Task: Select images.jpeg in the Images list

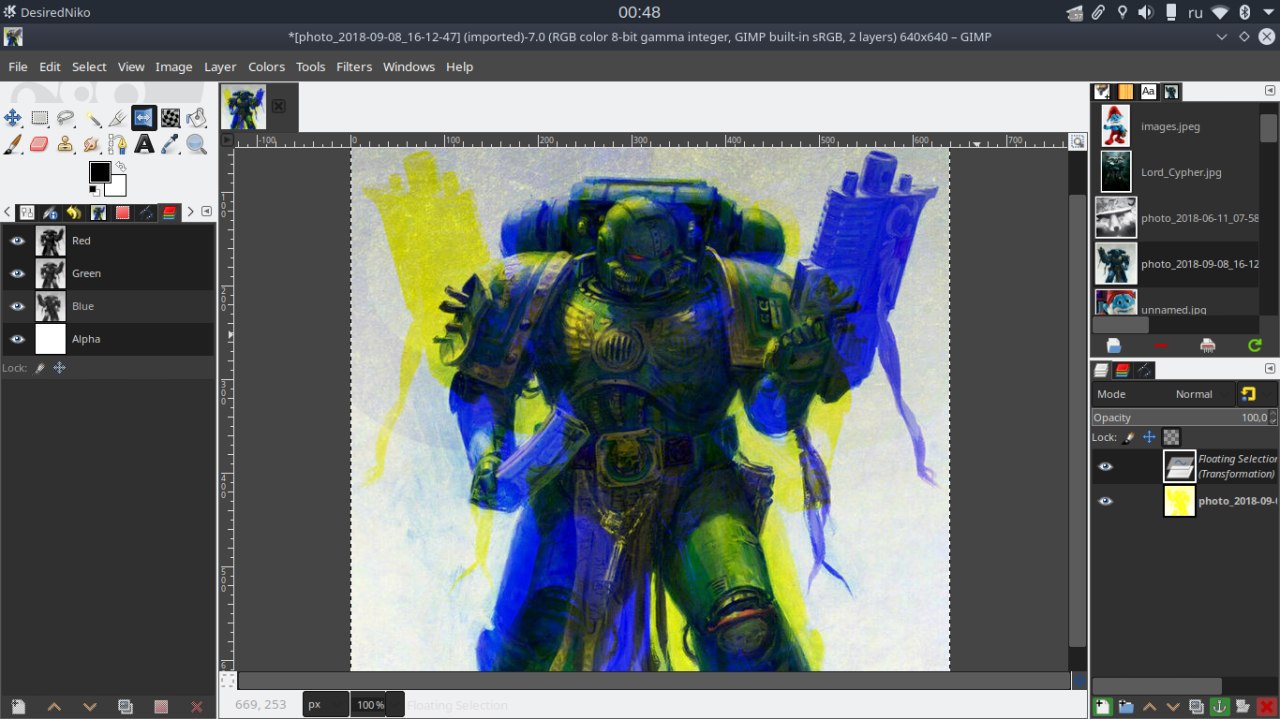Action: pyautogui.click(x=1174, y=126)
